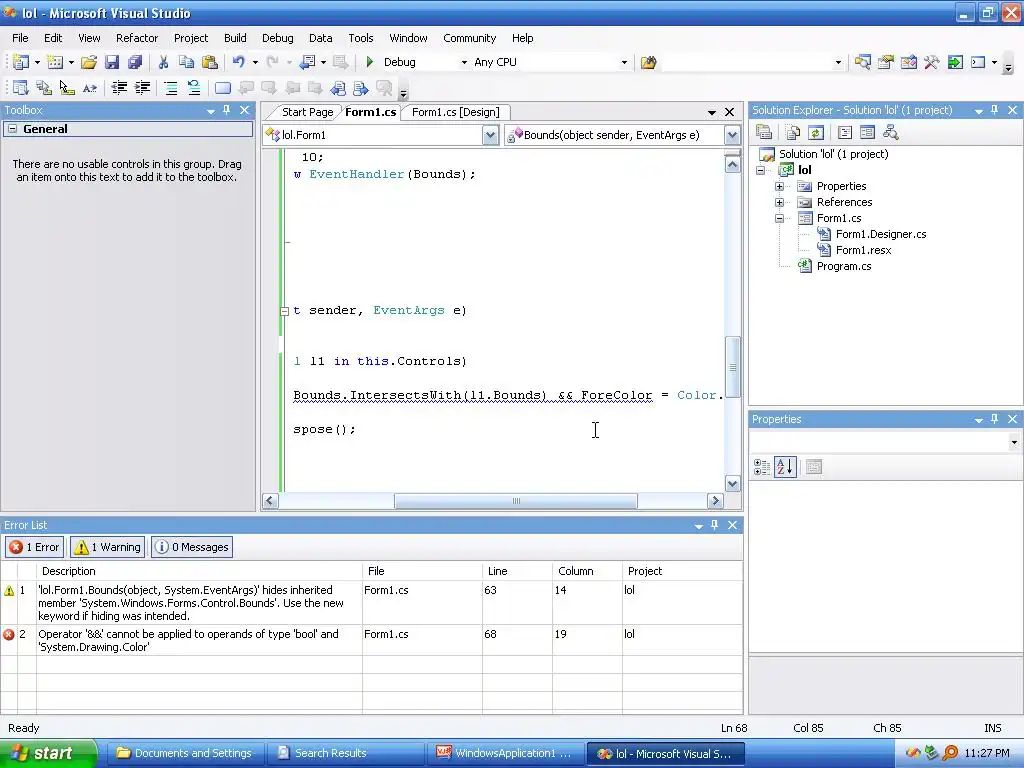Collapse the General group in Toolbox
Screen dimensions: 1024x768
[x=12, y=129]
